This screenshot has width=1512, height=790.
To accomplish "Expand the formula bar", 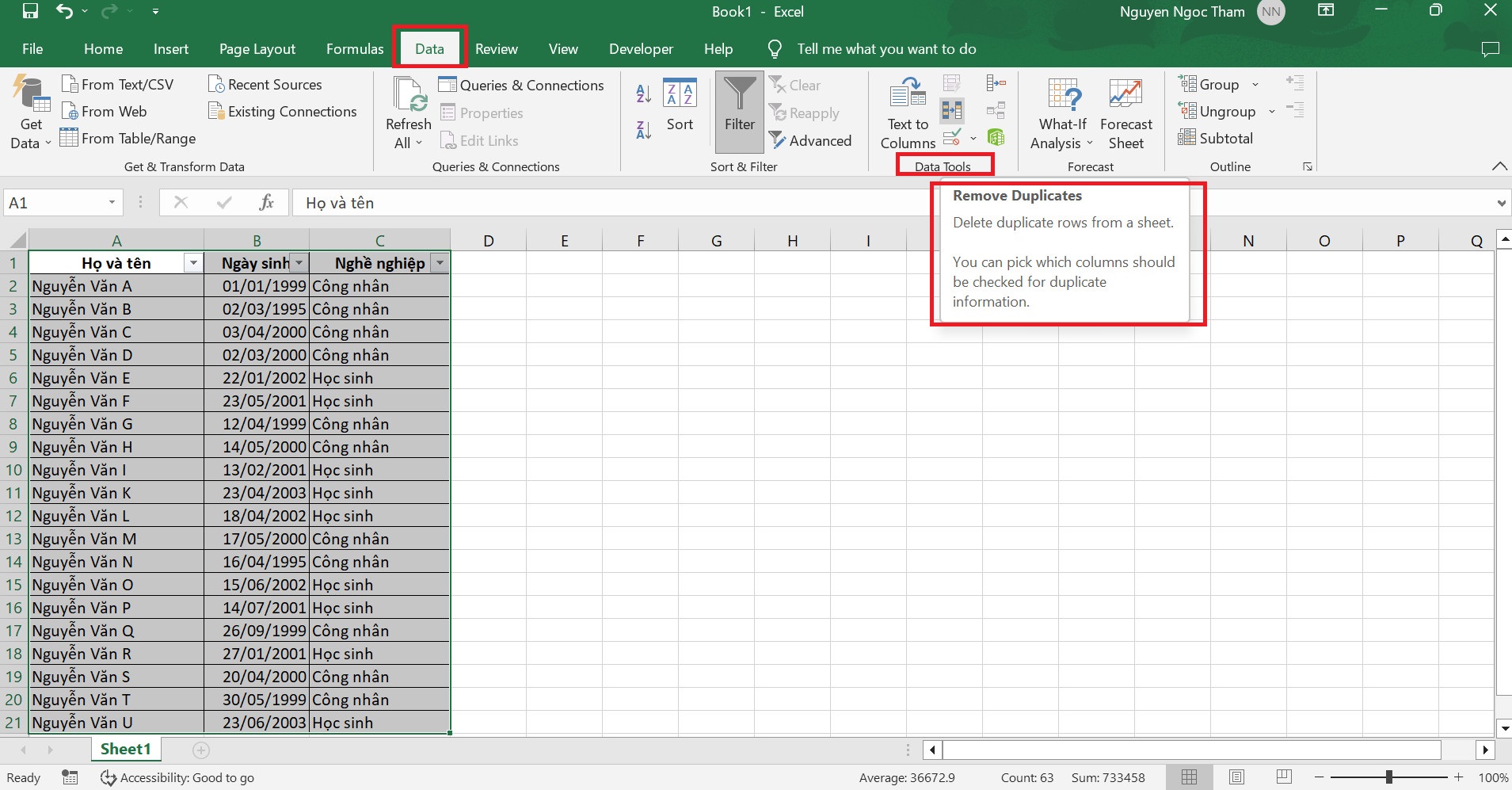I will pyautogui.click(x=1501, y=203).
